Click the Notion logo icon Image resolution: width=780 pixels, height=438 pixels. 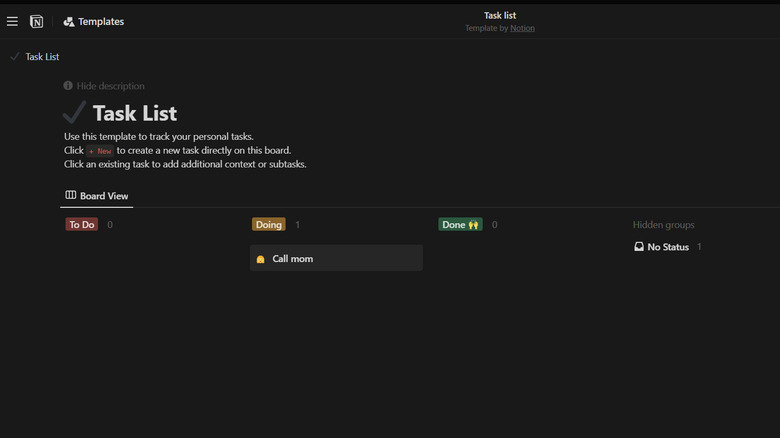(x=36, y=21)
